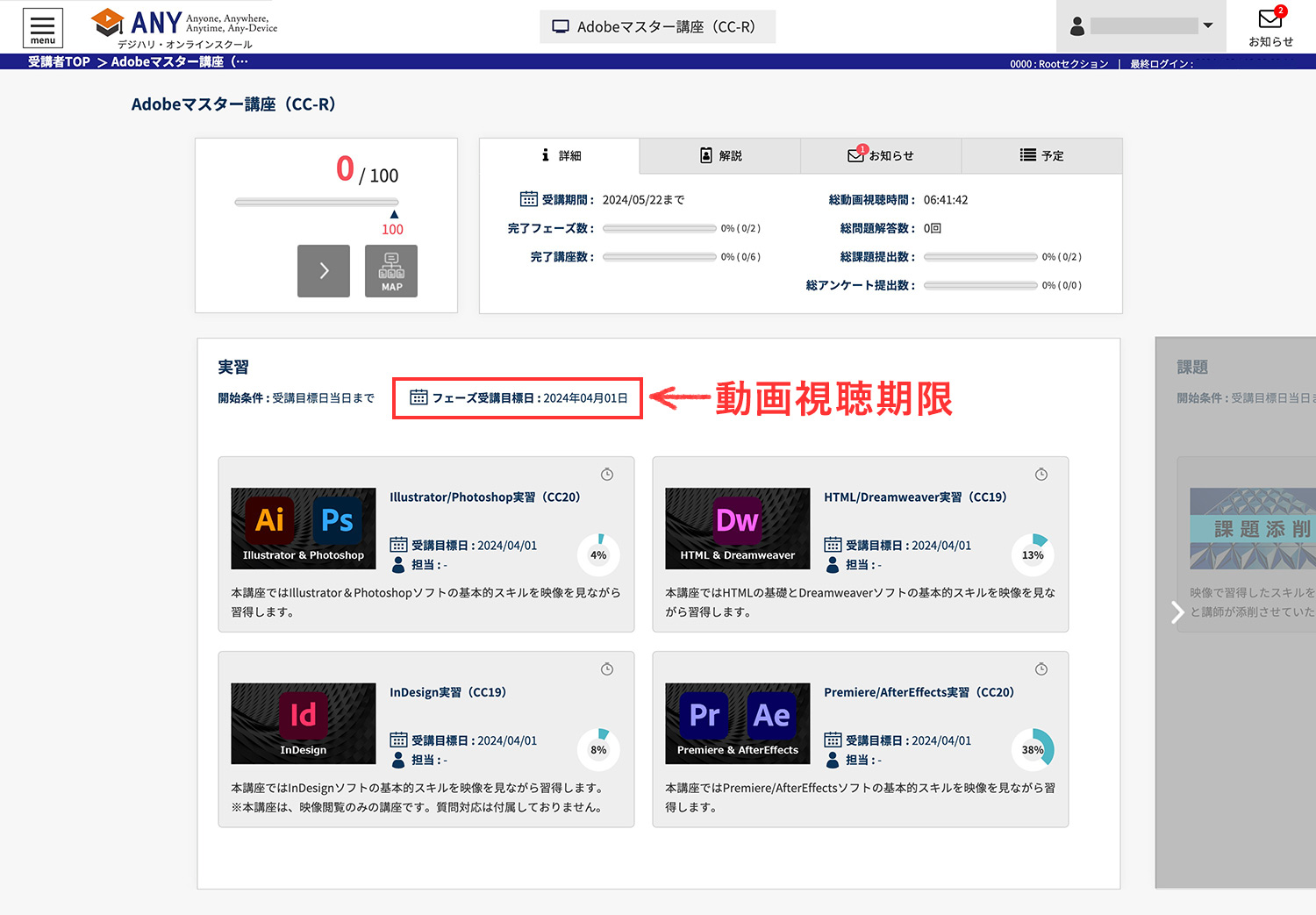Click the 実習 section heading
1316x915 pixels.
coord(233,367)
